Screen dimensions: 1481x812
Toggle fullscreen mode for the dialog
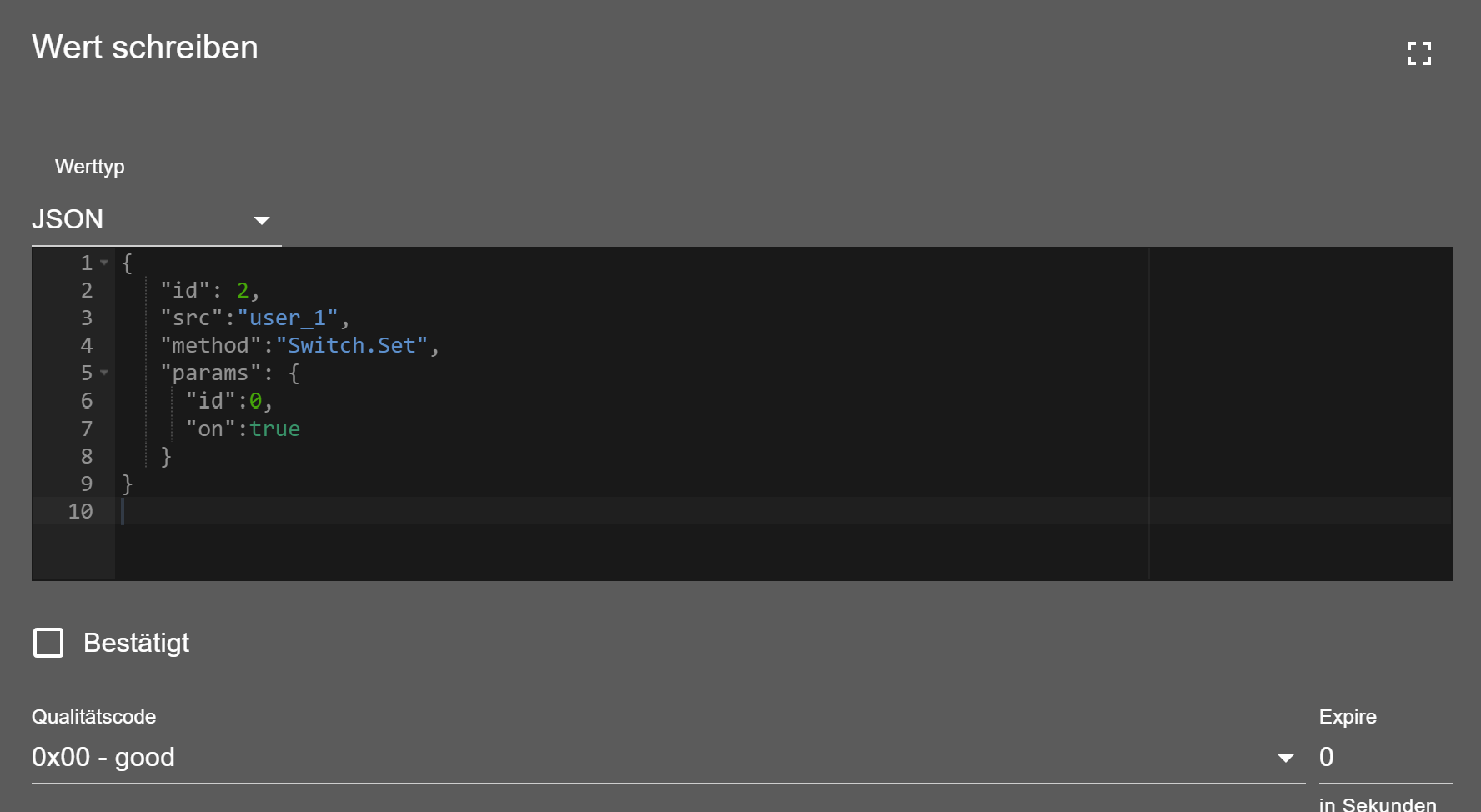(x=1418, y=53)
